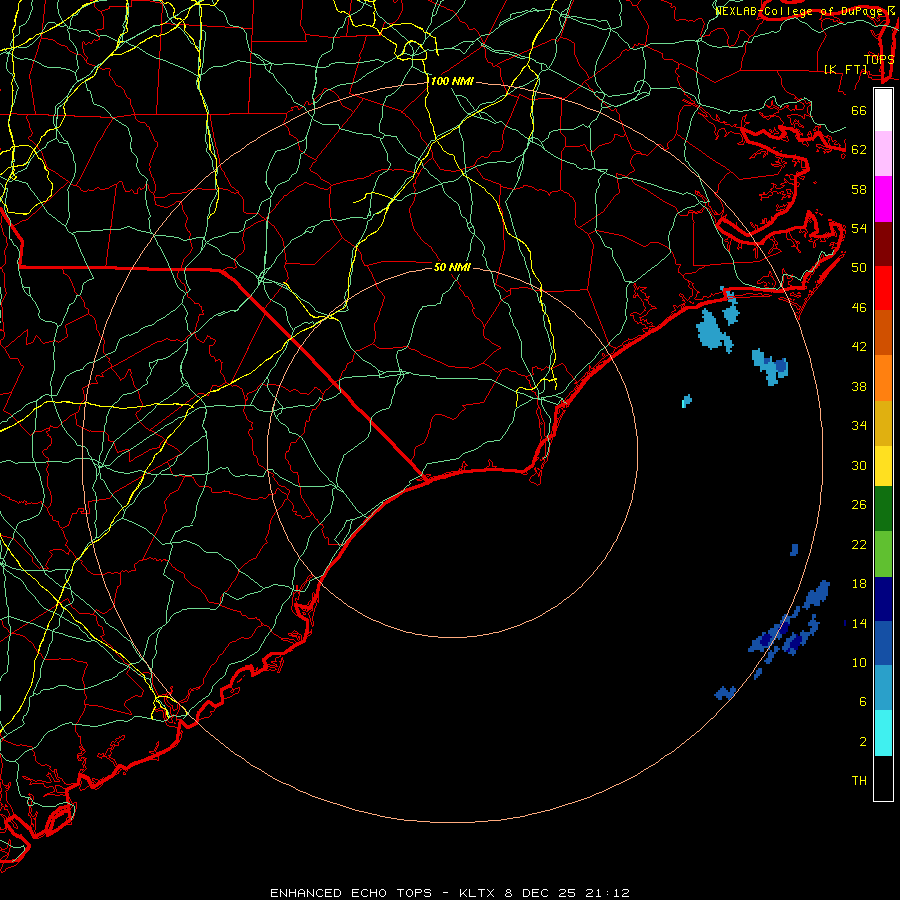
Task: Pick the cyan legend color swatch
Action: coord(883,733)
